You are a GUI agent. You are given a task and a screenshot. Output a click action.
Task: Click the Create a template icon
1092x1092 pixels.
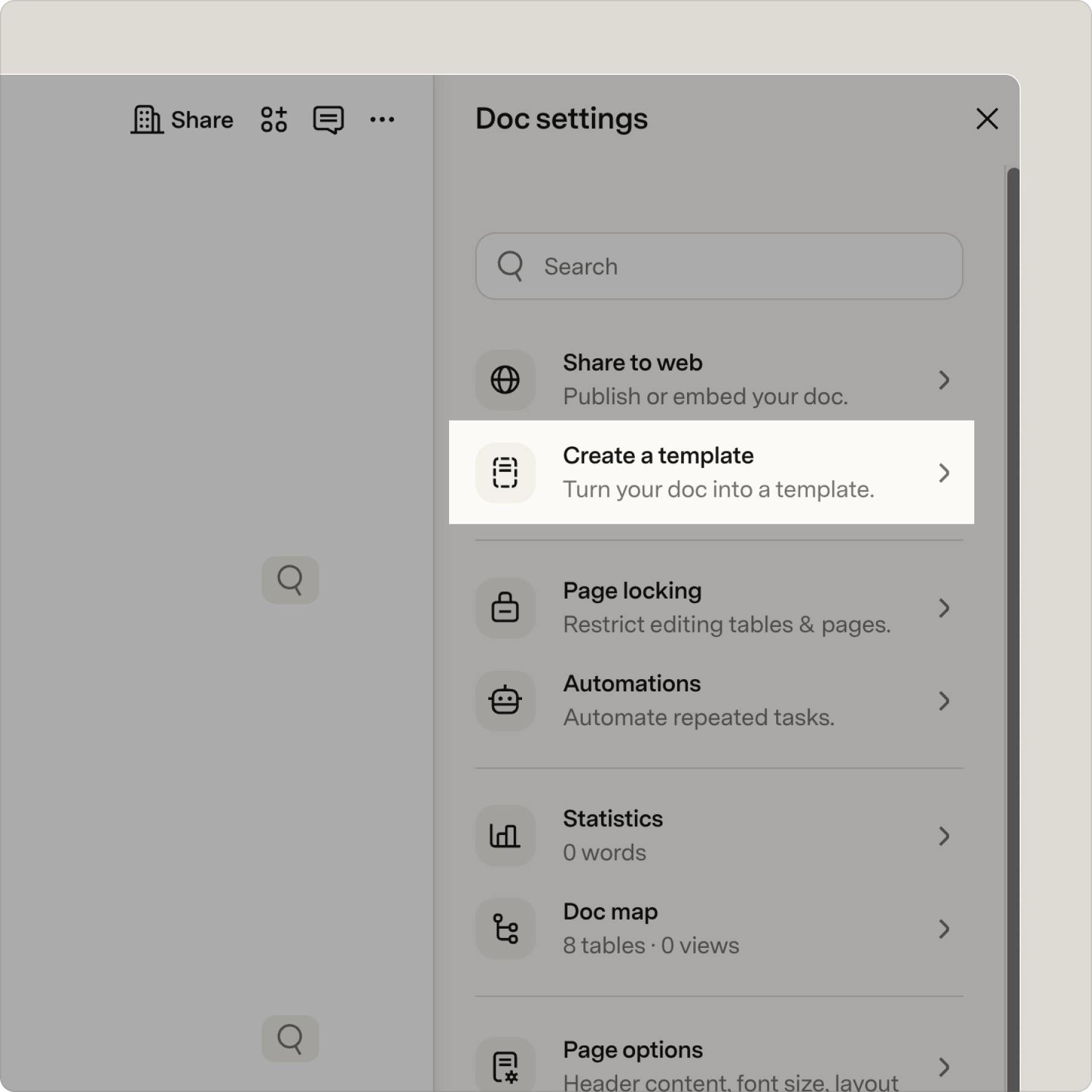pos(506,473)
